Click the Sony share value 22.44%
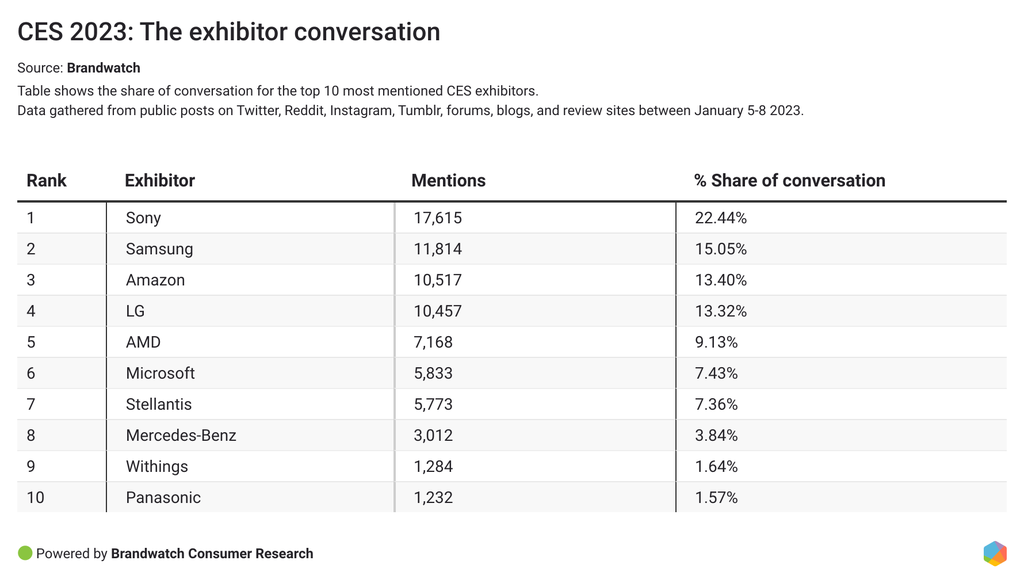 point(720,218)
